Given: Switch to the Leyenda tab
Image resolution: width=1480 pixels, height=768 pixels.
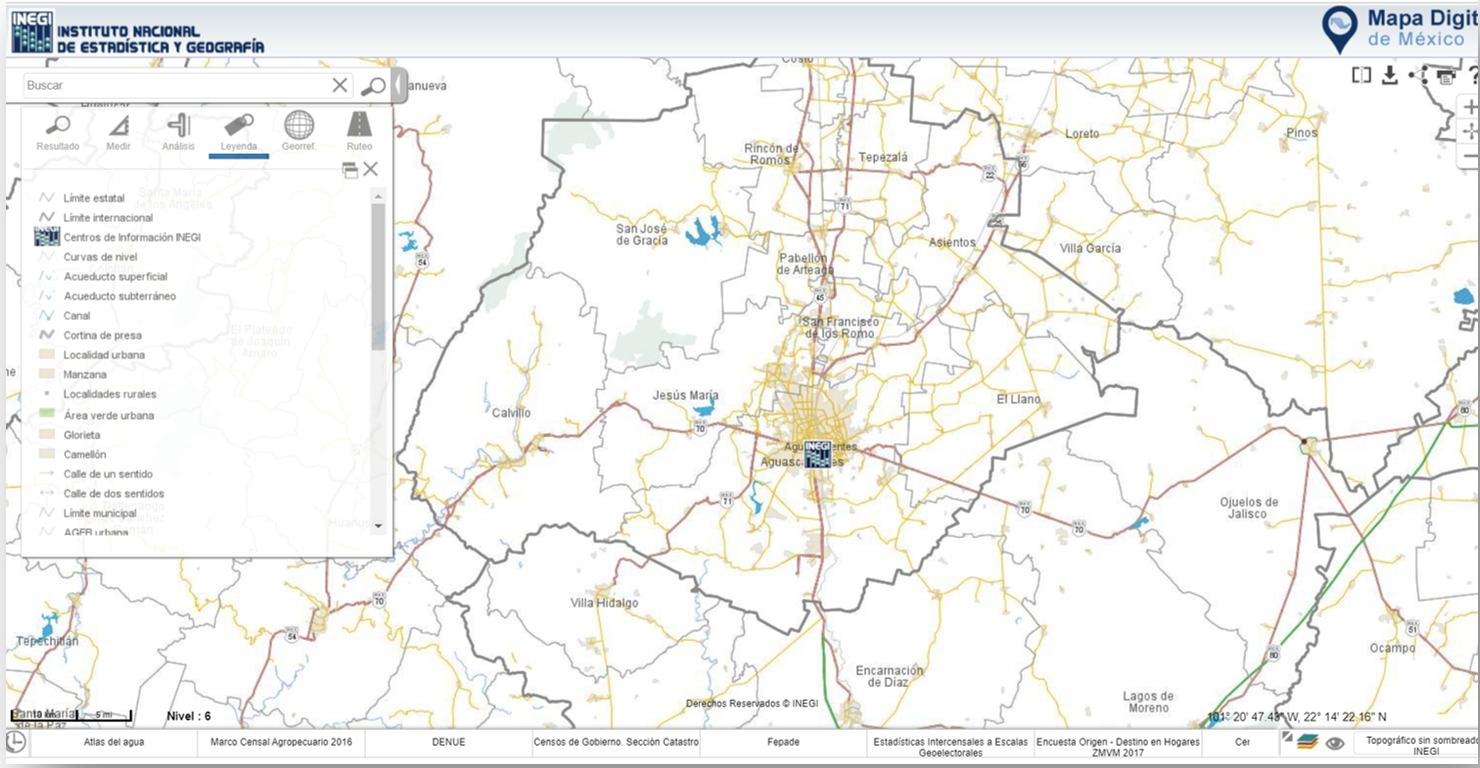Looking at the screenshot, I should point(239,132).
